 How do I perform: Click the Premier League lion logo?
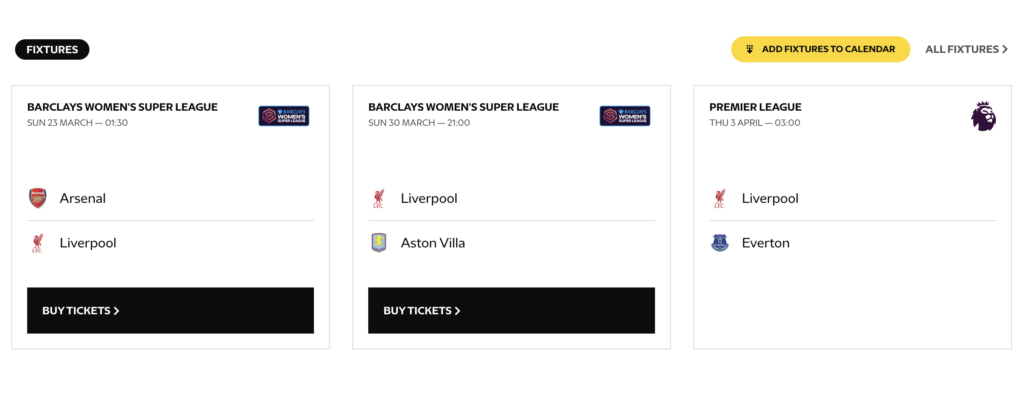(983, 116)
